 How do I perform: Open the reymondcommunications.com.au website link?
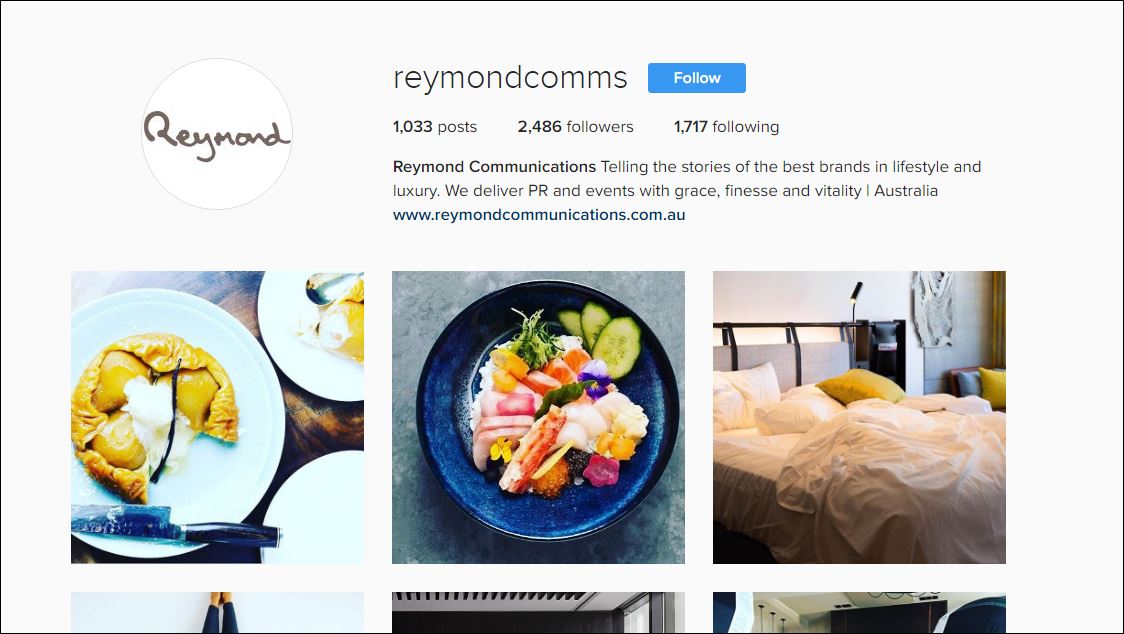(539, 214)
